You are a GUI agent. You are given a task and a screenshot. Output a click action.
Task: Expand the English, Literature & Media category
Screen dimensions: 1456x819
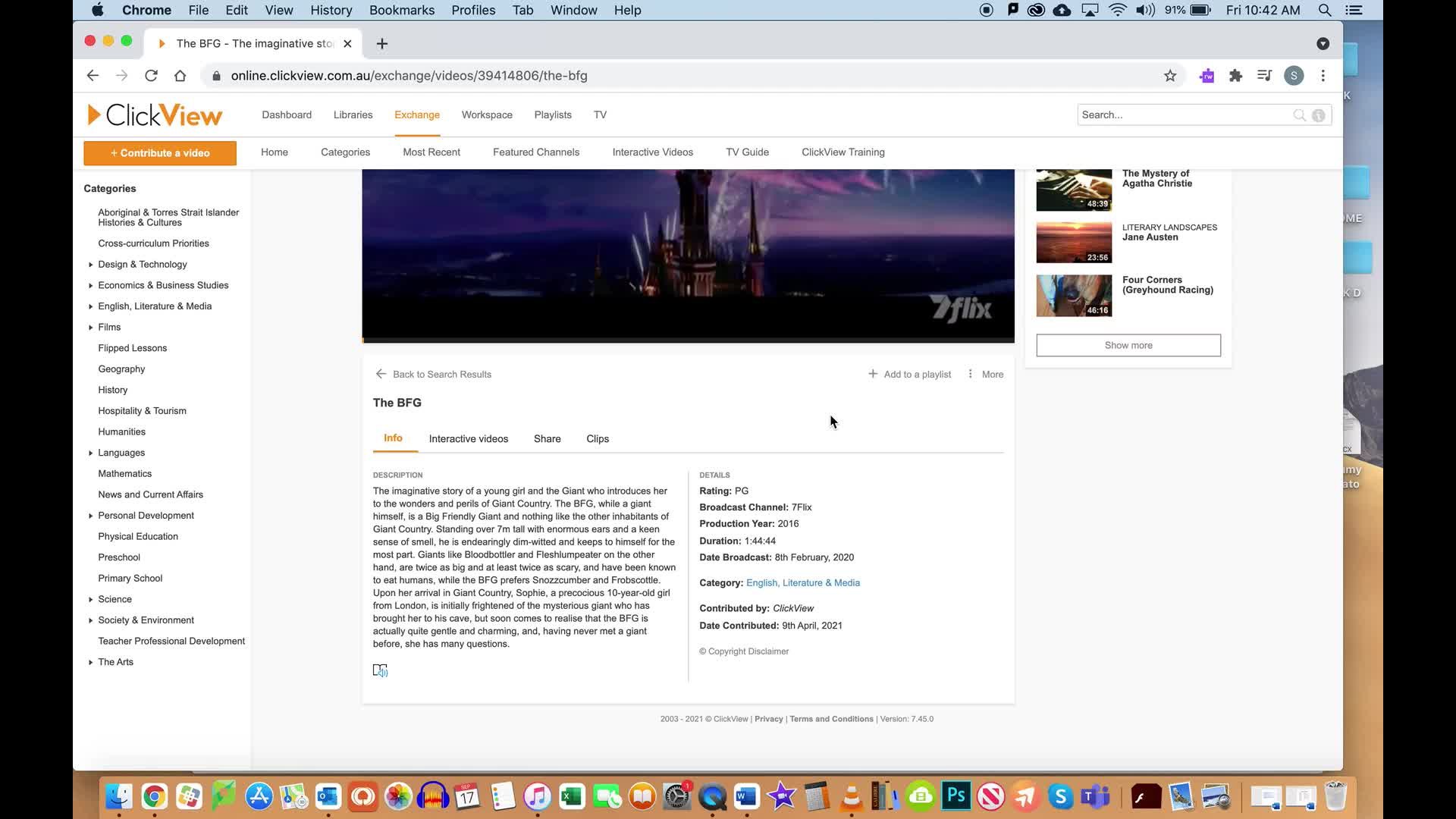(90, 306)
